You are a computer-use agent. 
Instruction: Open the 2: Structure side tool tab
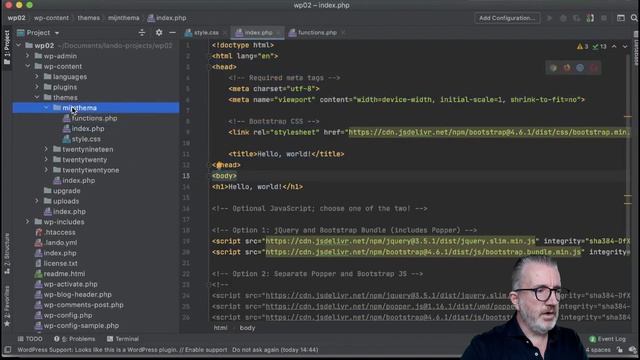pos(7,253)
